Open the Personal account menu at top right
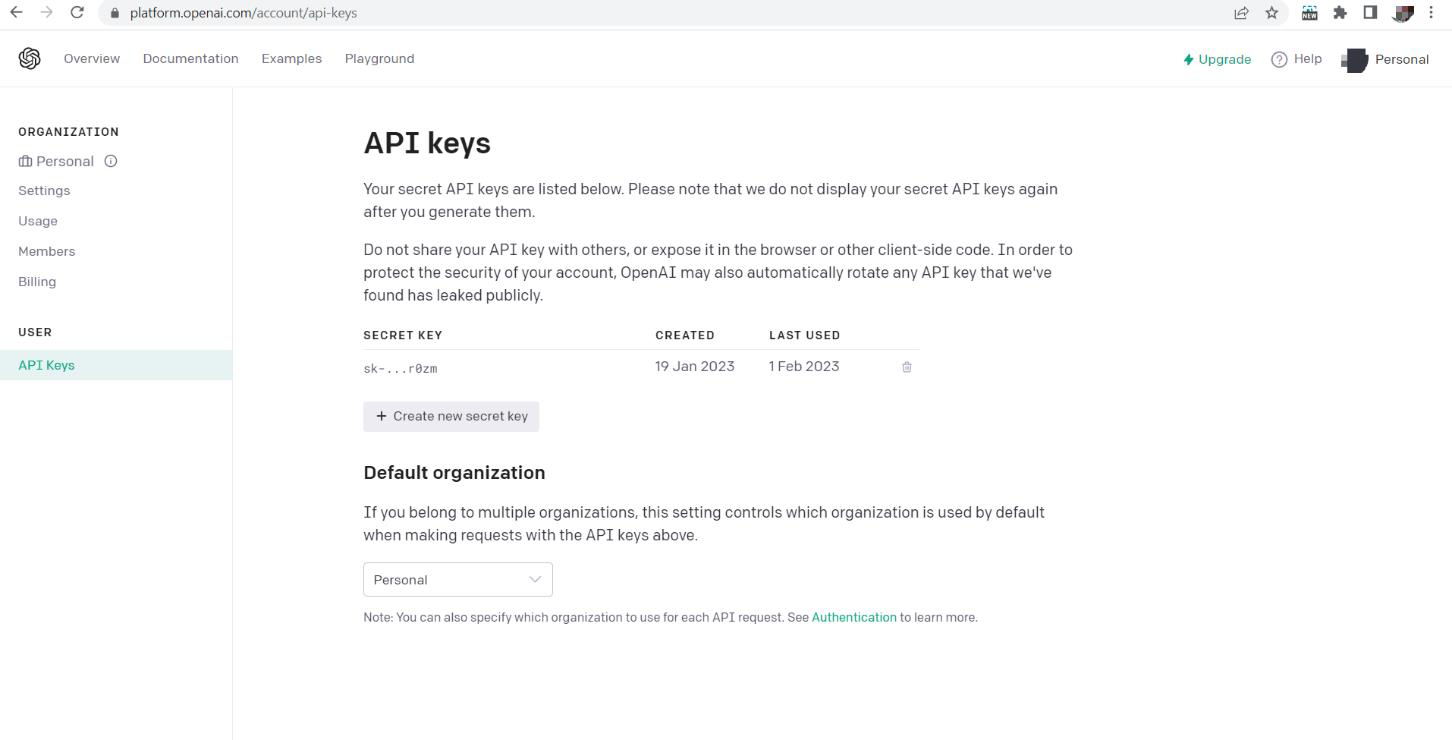 pyautogui.click(x=1385, y=59)
